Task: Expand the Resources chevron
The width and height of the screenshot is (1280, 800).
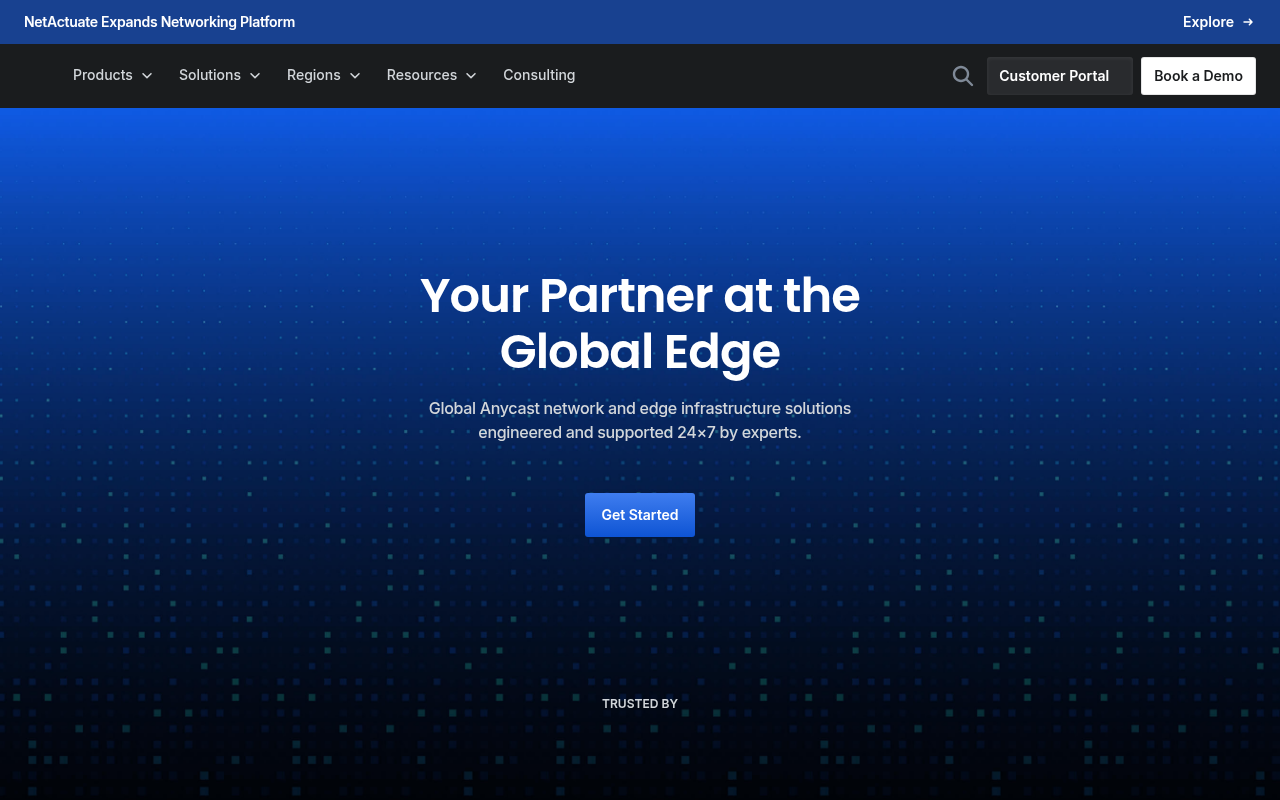Action: point(471,76)
